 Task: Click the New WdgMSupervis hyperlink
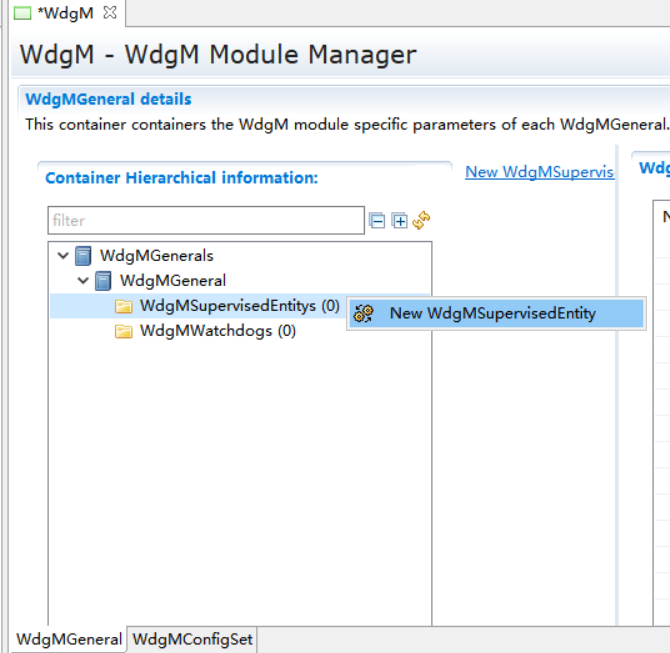pos(539,172)
